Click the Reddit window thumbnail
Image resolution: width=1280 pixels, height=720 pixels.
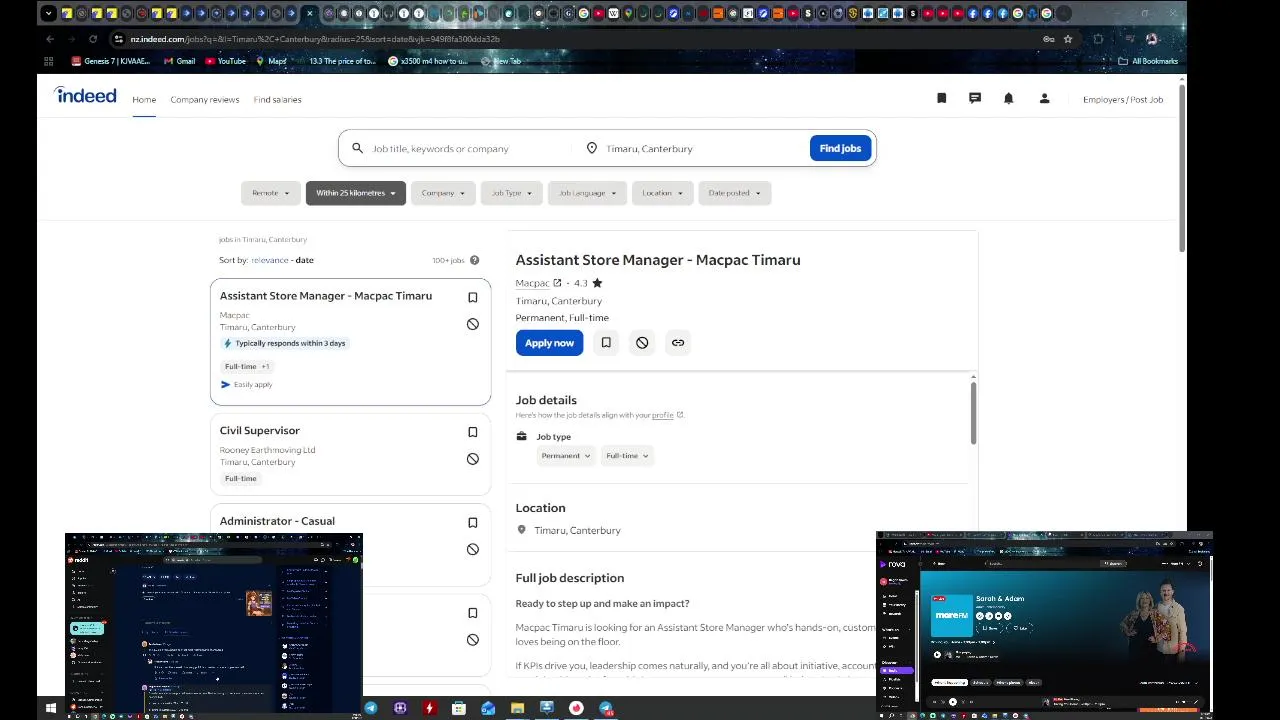[213, 624]
